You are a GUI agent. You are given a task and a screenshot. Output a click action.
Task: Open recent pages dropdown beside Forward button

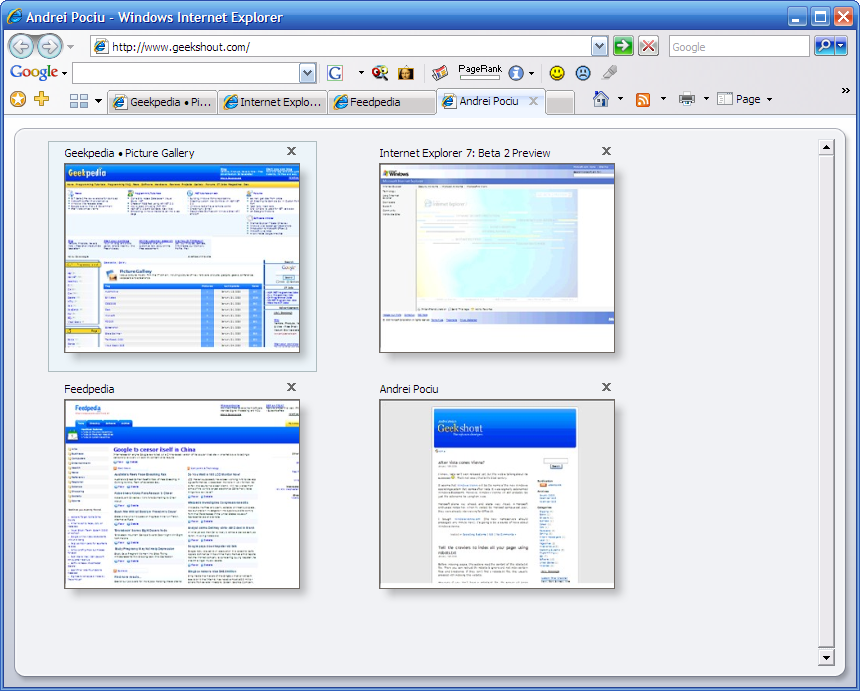(x=70, y=47)
